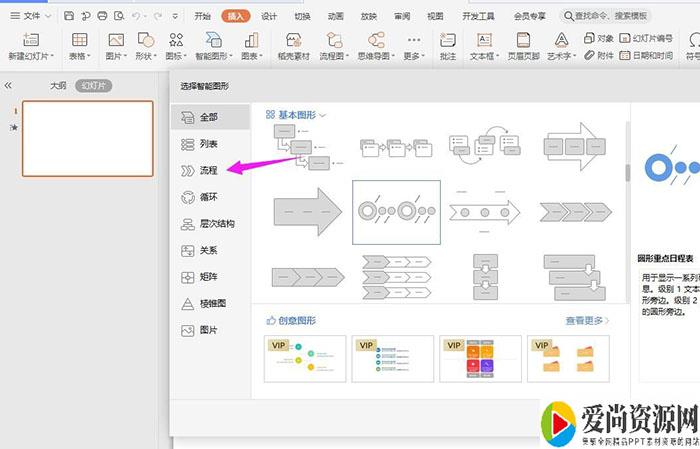Open the 稻壳素材 materials icon
Viewport: 700px width, 449px height.
click(293, 43)
